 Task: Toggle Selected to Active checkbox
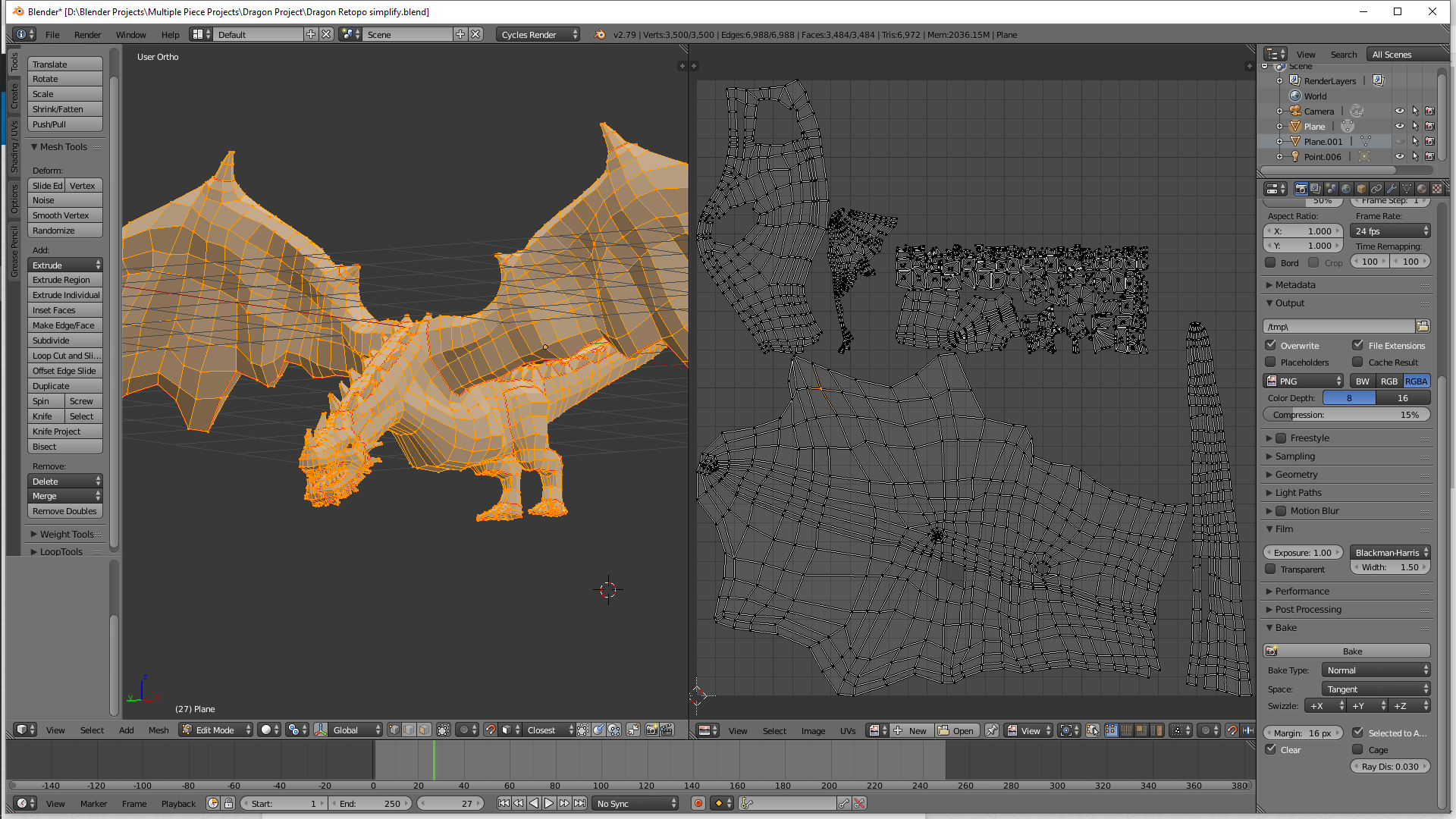point(1357,733)
